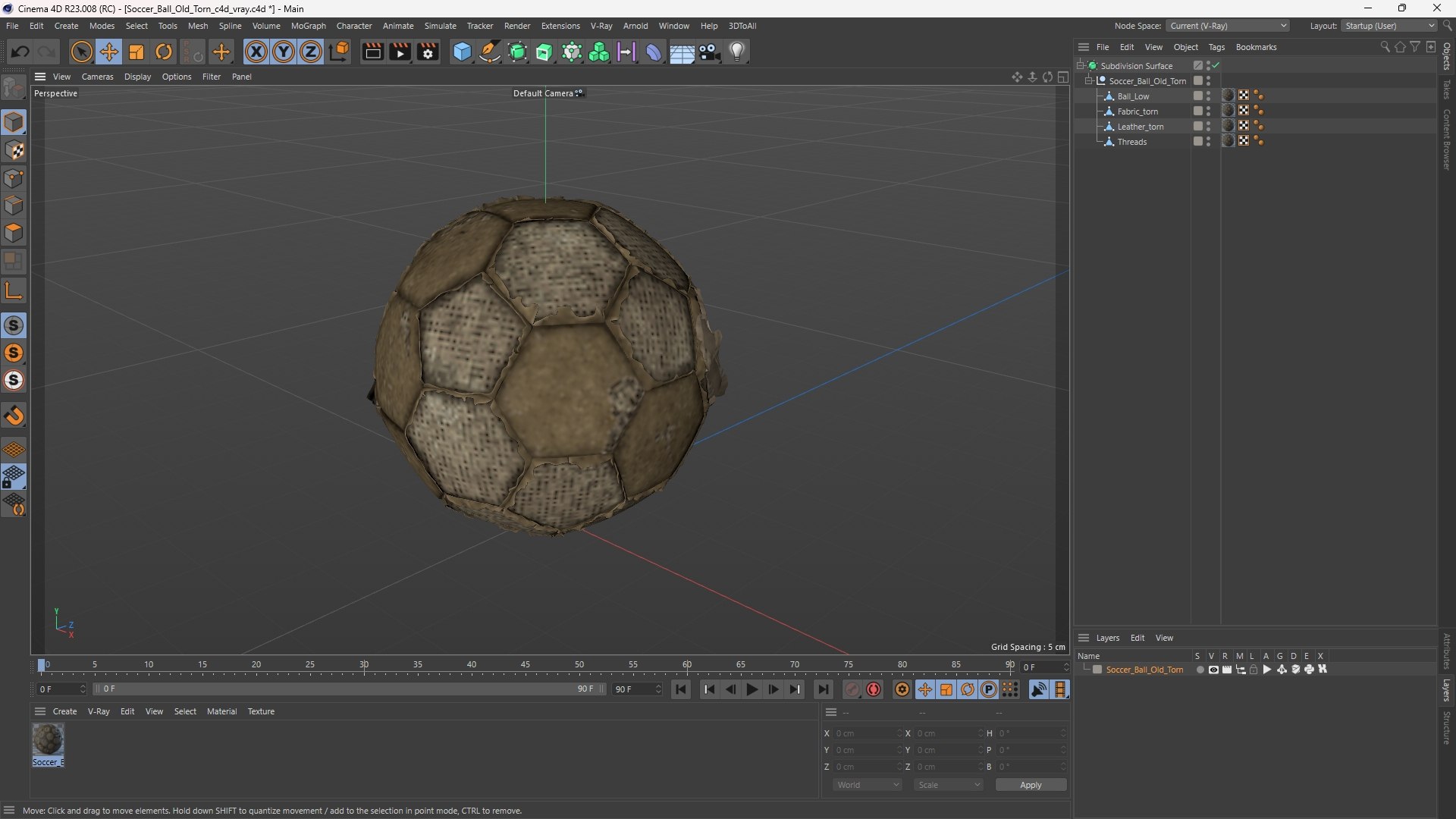The height and width of the screenshot is (819, 1456).
Task: Toggle Z axis lock
Action: tap(311, 52)
